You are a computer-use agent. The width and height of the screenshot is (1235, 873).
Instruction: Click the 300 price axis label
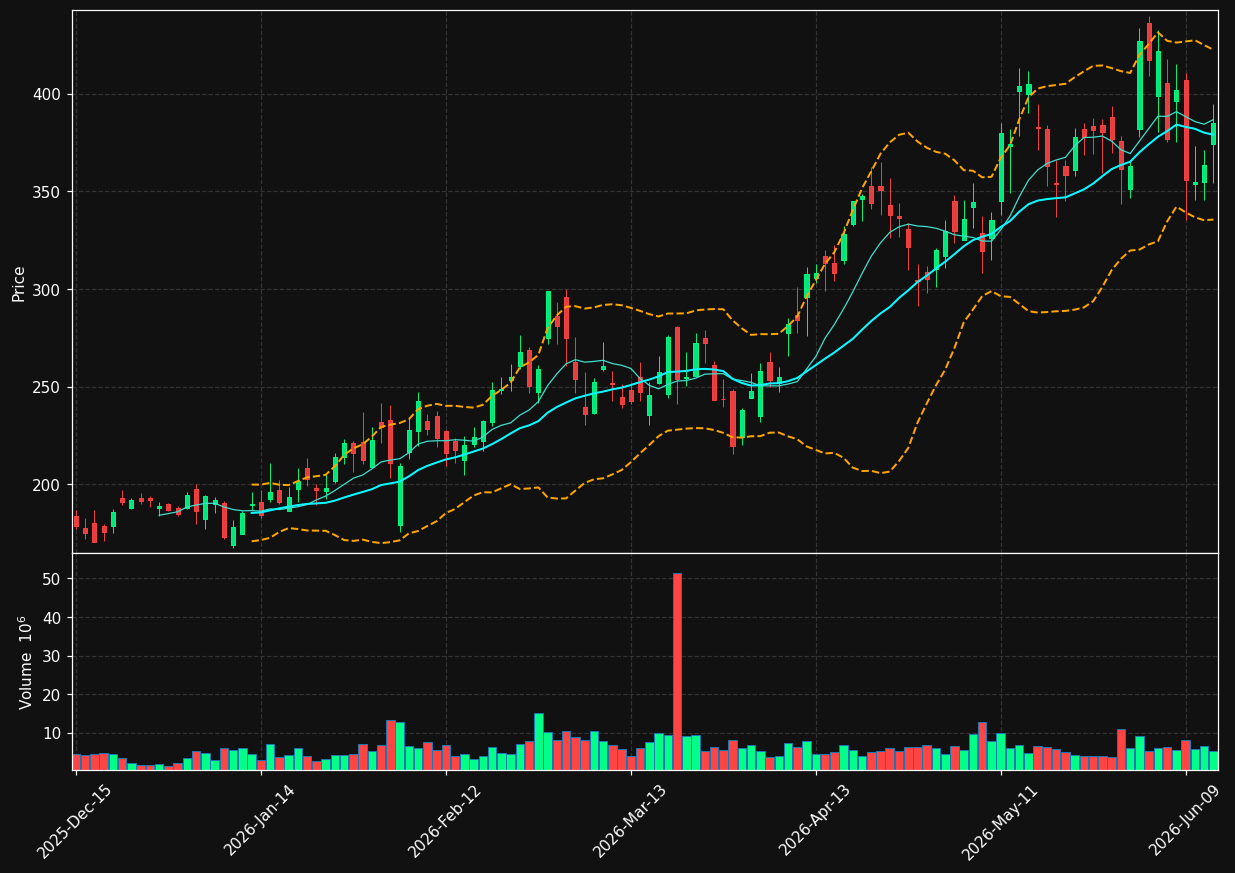point(49,290)
